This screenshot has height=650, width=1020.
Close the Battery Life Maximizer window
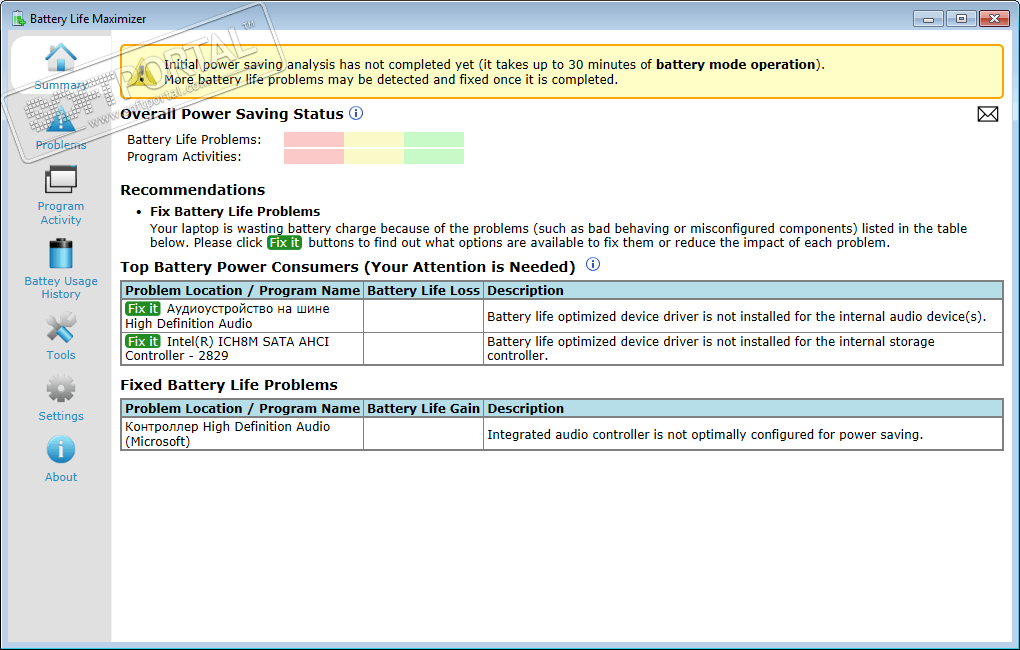pyautogui.click(x=995, y=19)
